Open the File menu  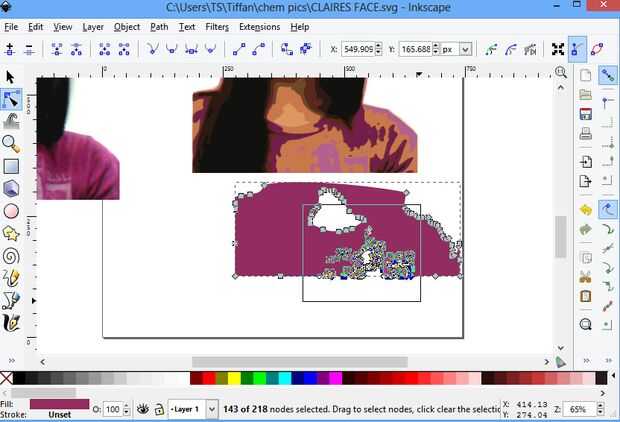[x=11, y=27]
